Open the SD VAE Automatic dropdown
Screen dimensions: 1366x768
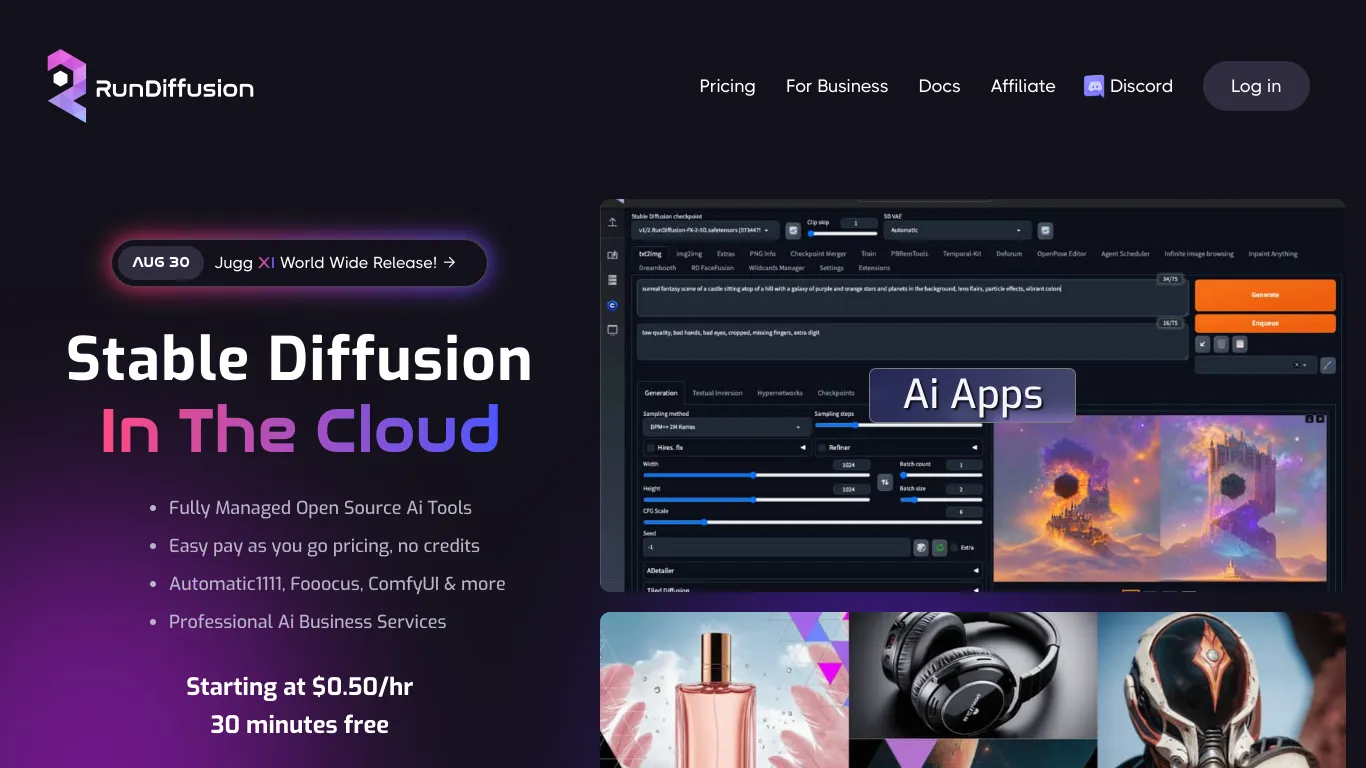(957, 230)
